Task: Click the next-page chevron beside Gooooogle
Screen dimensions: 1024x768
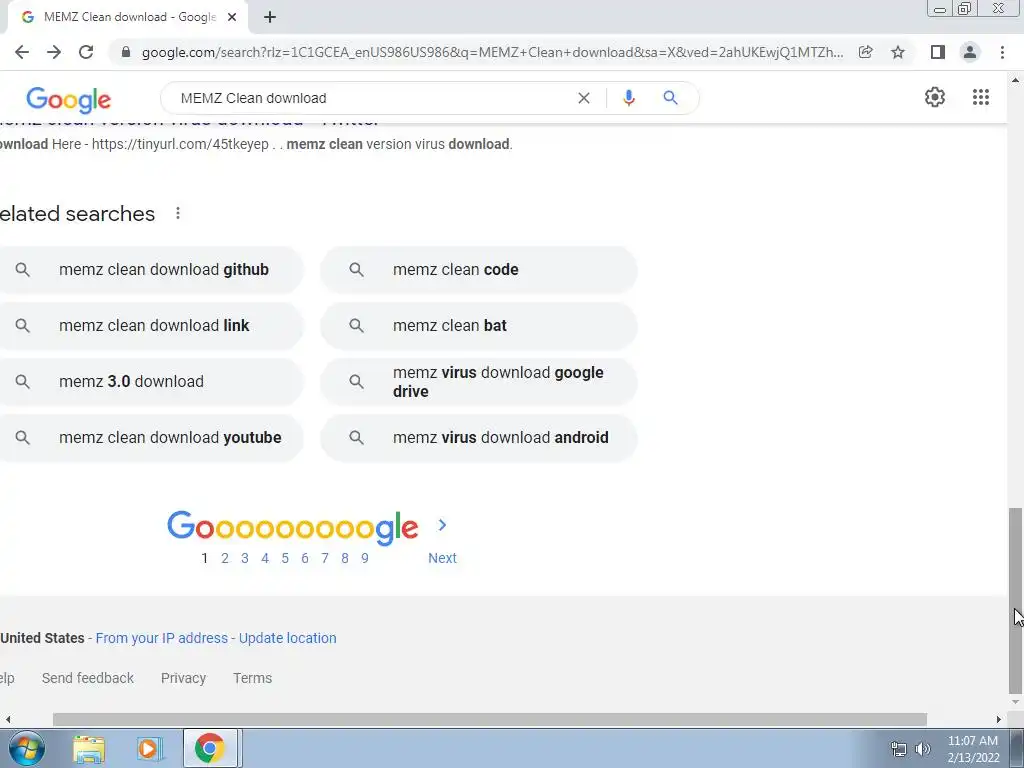Action: click(442, 525)
